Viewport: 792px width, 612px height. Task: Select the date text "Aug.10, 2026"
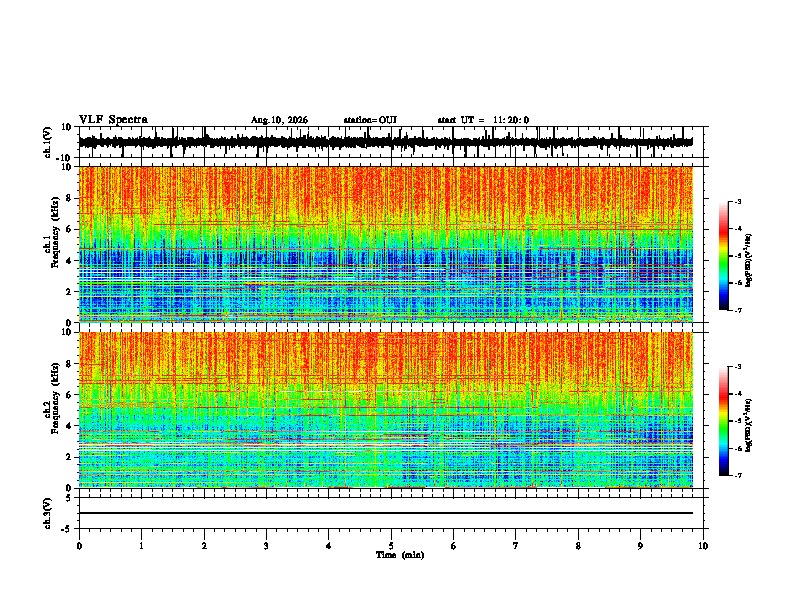[x=279, y=120]
